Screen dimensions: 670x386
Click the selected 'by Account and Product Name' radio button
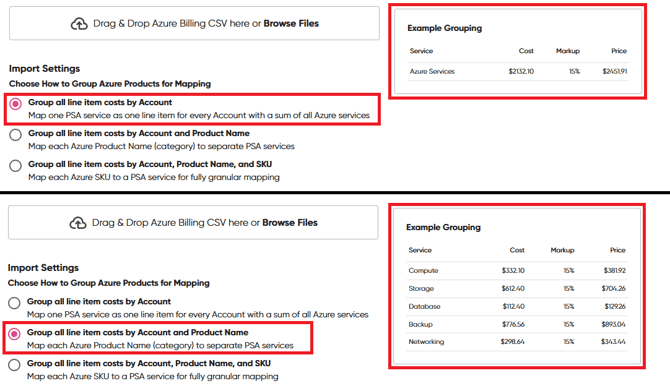15,334
